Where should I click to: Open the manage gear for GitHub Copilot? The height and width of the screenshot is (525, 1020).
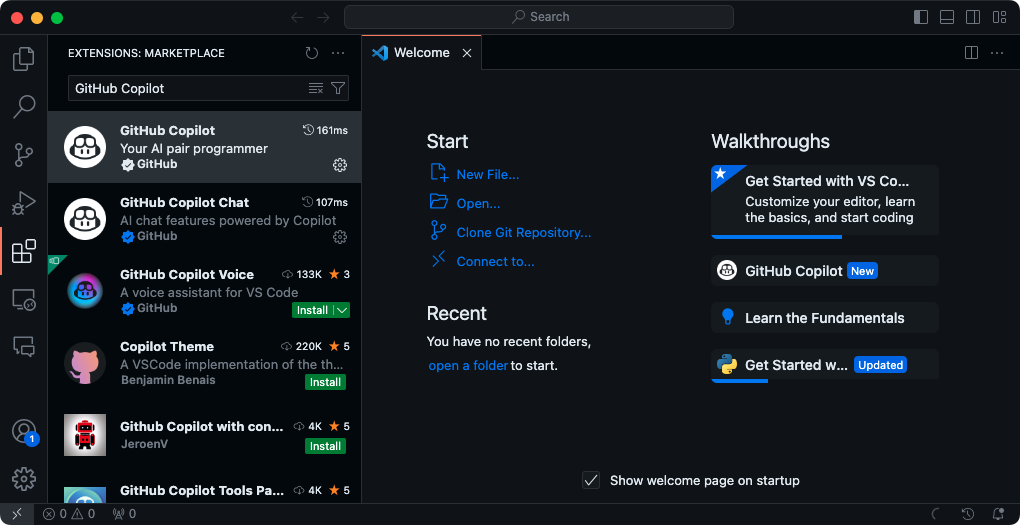(340, 165)
